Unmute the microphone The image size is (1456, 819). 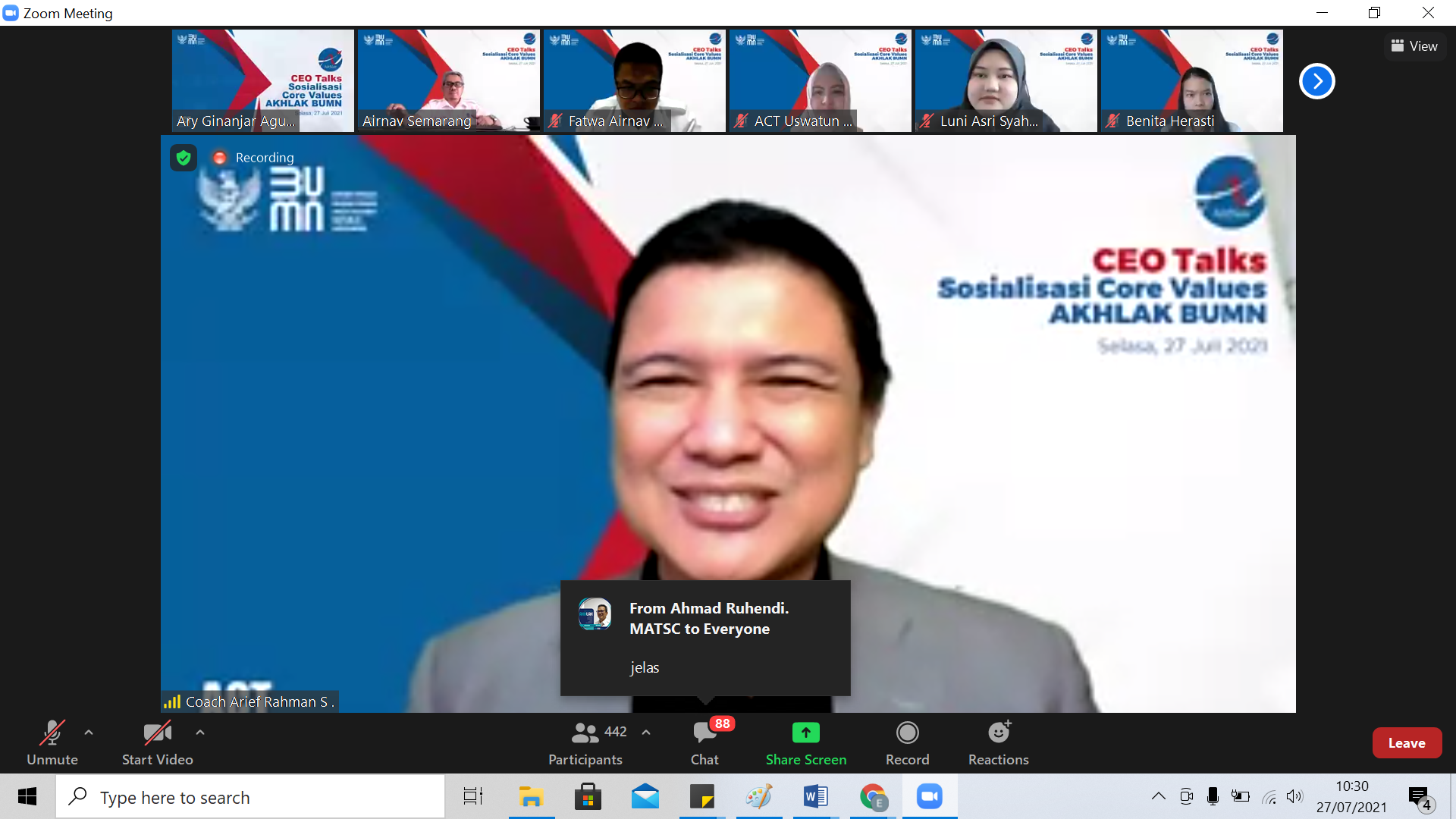(52, 733)
